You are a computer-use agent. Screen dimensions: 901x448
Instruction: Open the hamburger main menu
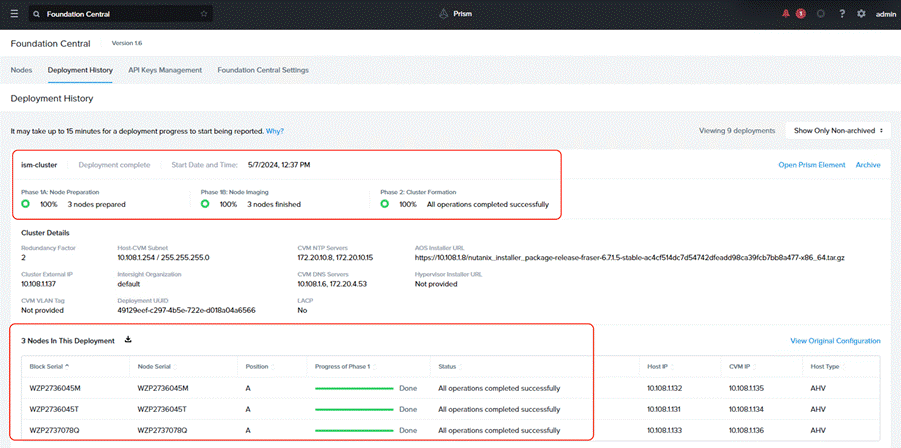pos(14,14)
